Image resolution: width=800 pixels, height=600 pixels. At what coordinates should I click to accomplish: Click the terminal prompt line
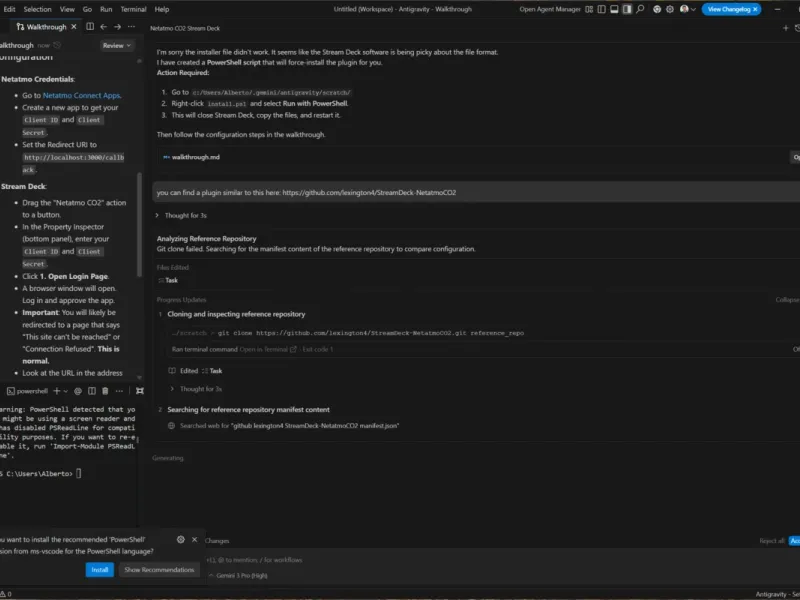[x=41, y=473]
